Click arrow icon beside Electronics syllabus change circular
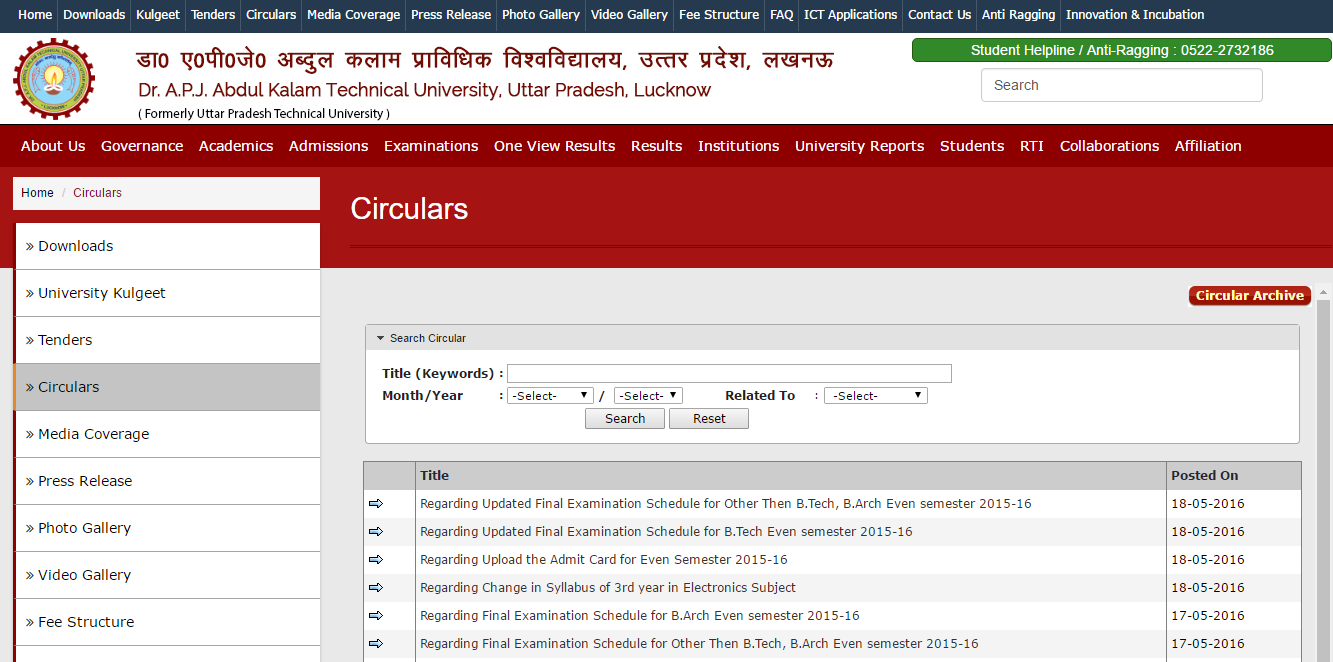 pos(376,587)
